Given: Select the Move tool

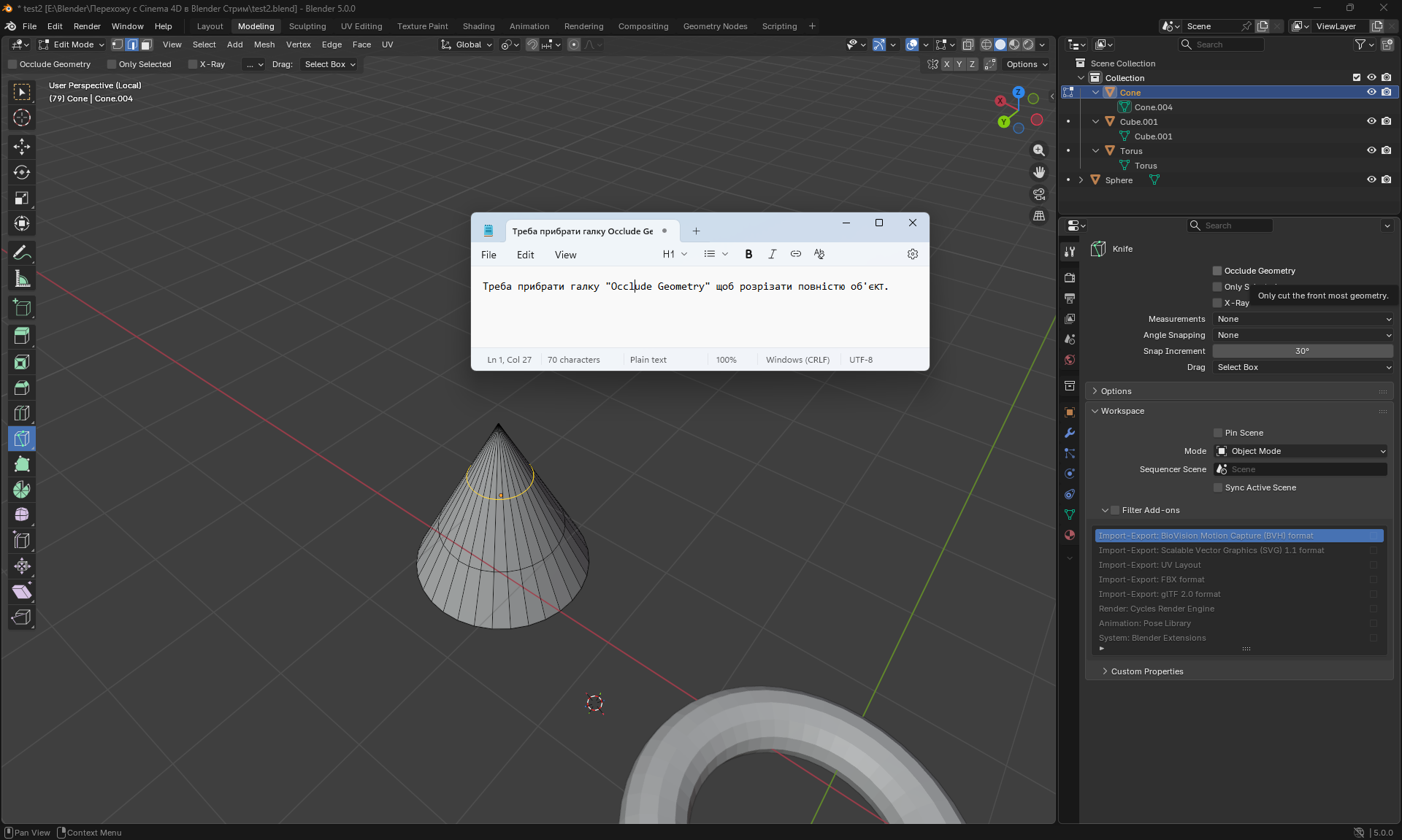Looking at the screenshot, I should tap(22, 147).
